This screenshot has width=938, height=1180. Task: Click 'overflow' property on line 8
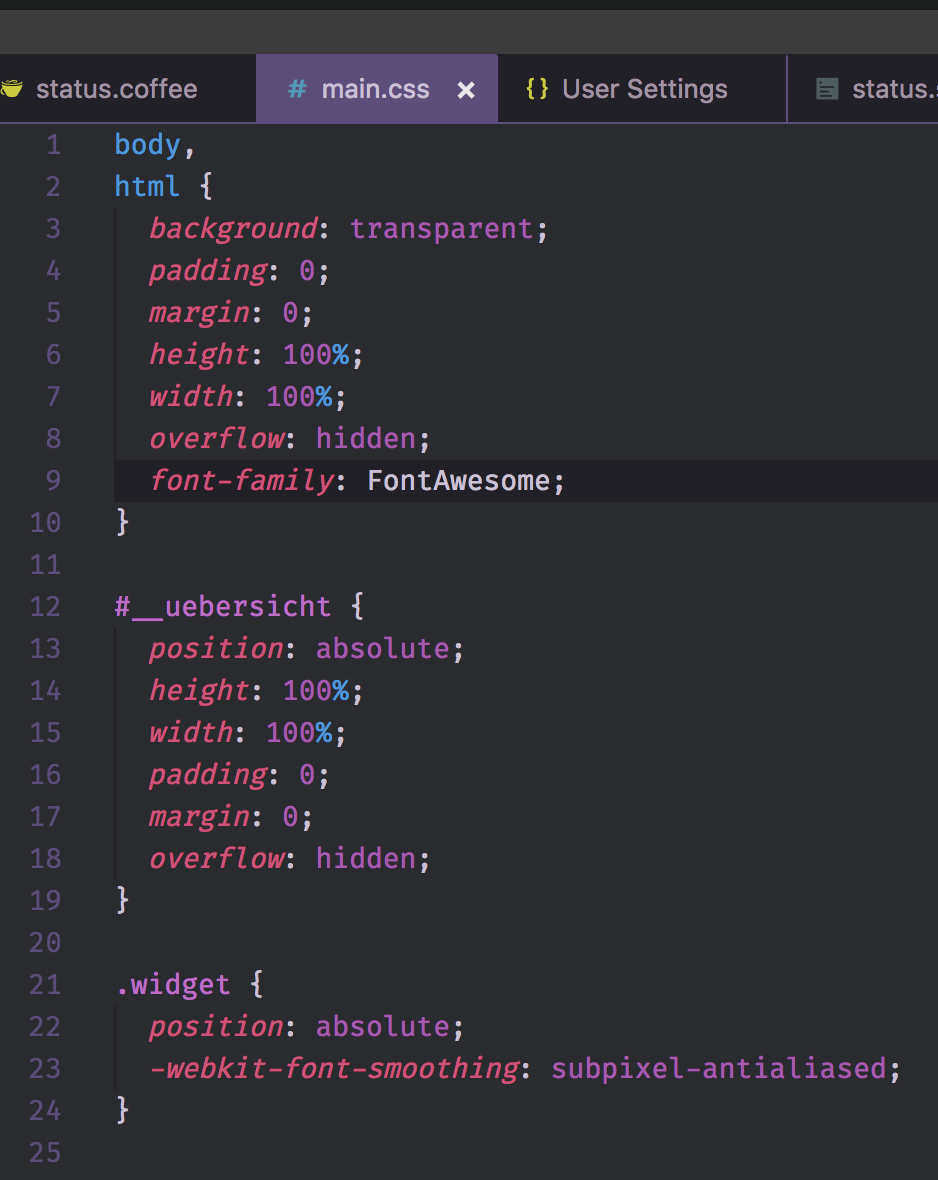click(217, 438)
